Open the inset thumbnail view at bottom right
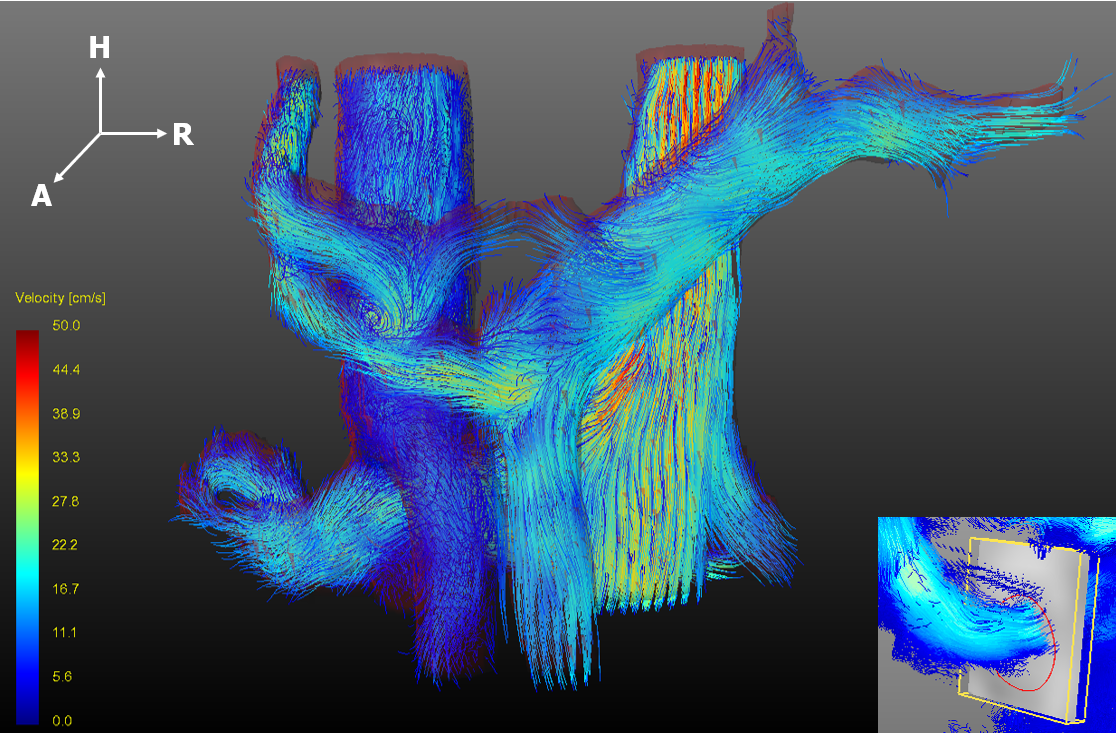The image size is (1116, 733). pyautogui.click(x=996, y=625)
